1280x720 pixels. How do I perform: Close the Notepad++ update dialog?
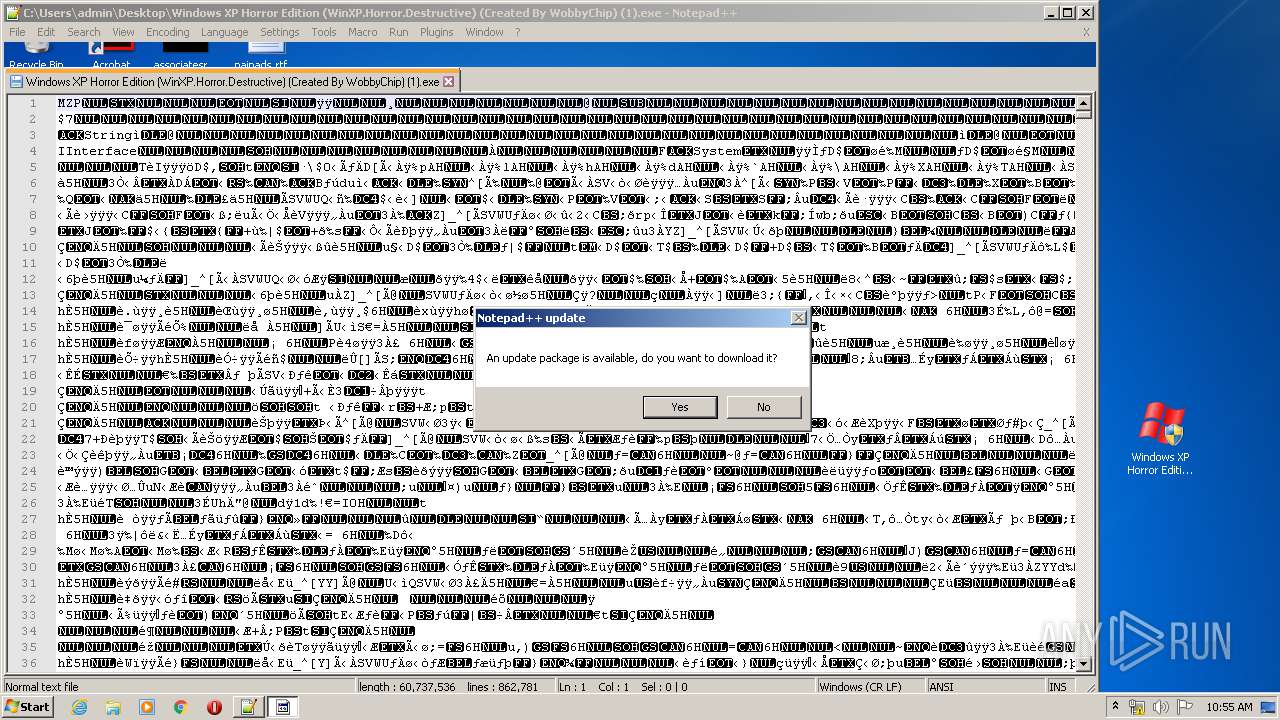click(x=798, y=318)
